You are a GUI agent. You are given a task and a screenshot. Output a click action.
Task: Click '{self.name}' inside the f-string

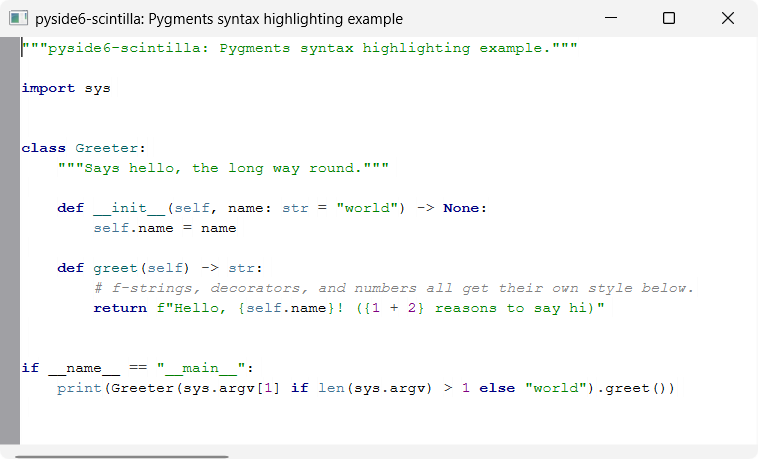[x=286, y=309]
